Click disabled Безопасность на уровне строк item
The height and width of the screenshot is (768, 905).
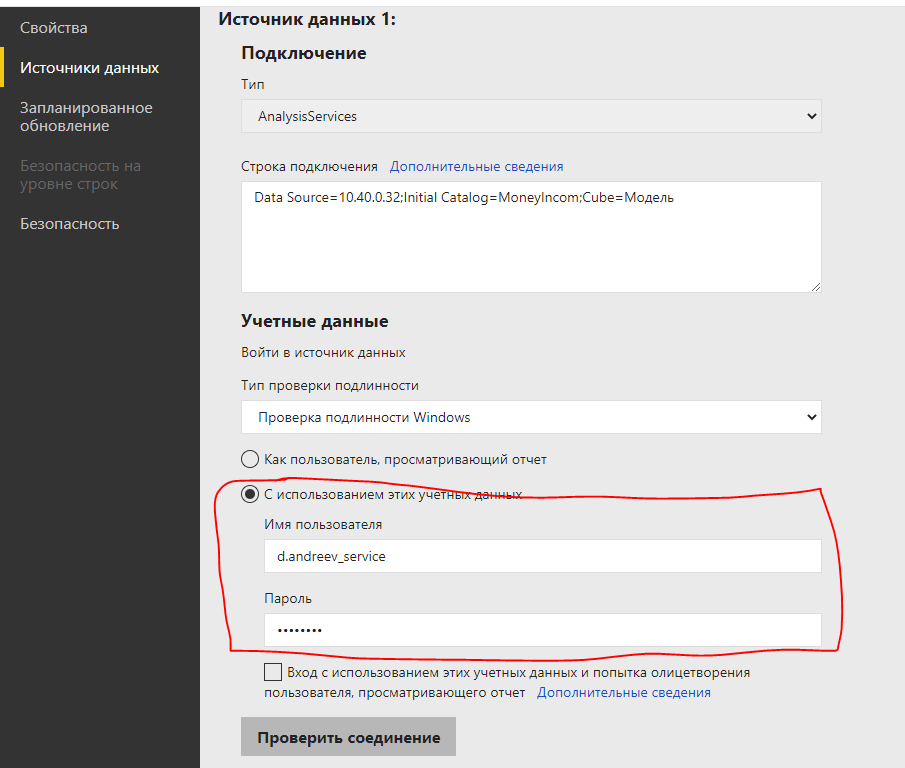[80, 175]
